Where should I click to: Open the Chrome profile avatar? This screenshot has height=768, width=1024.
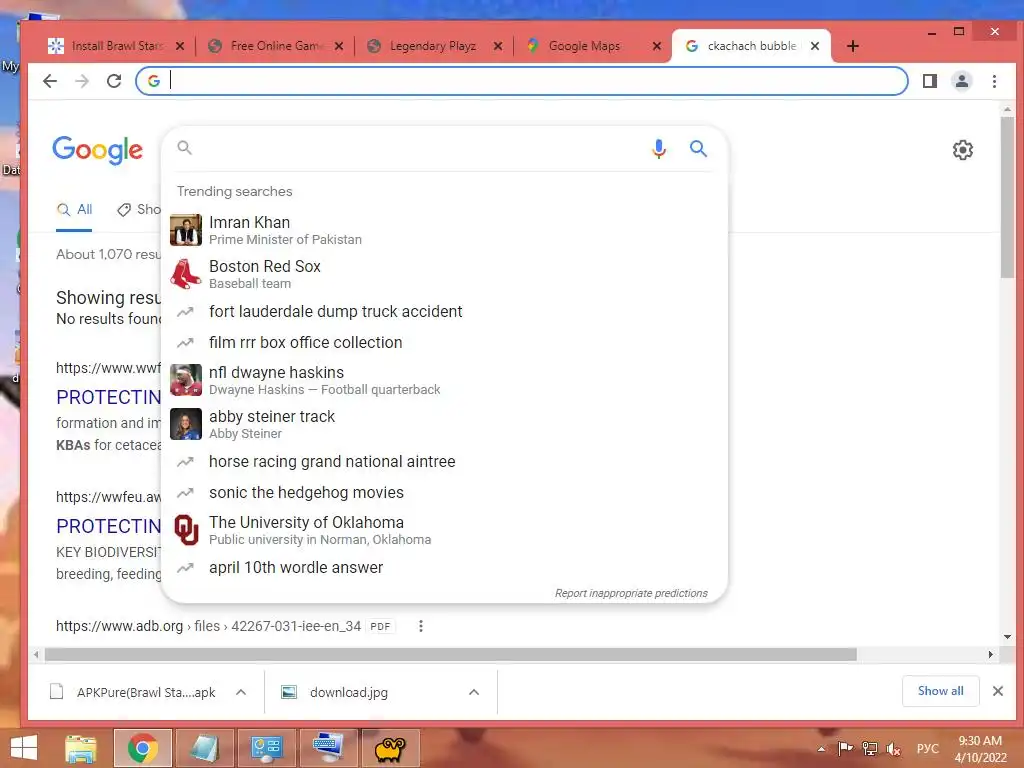(961, 81)
